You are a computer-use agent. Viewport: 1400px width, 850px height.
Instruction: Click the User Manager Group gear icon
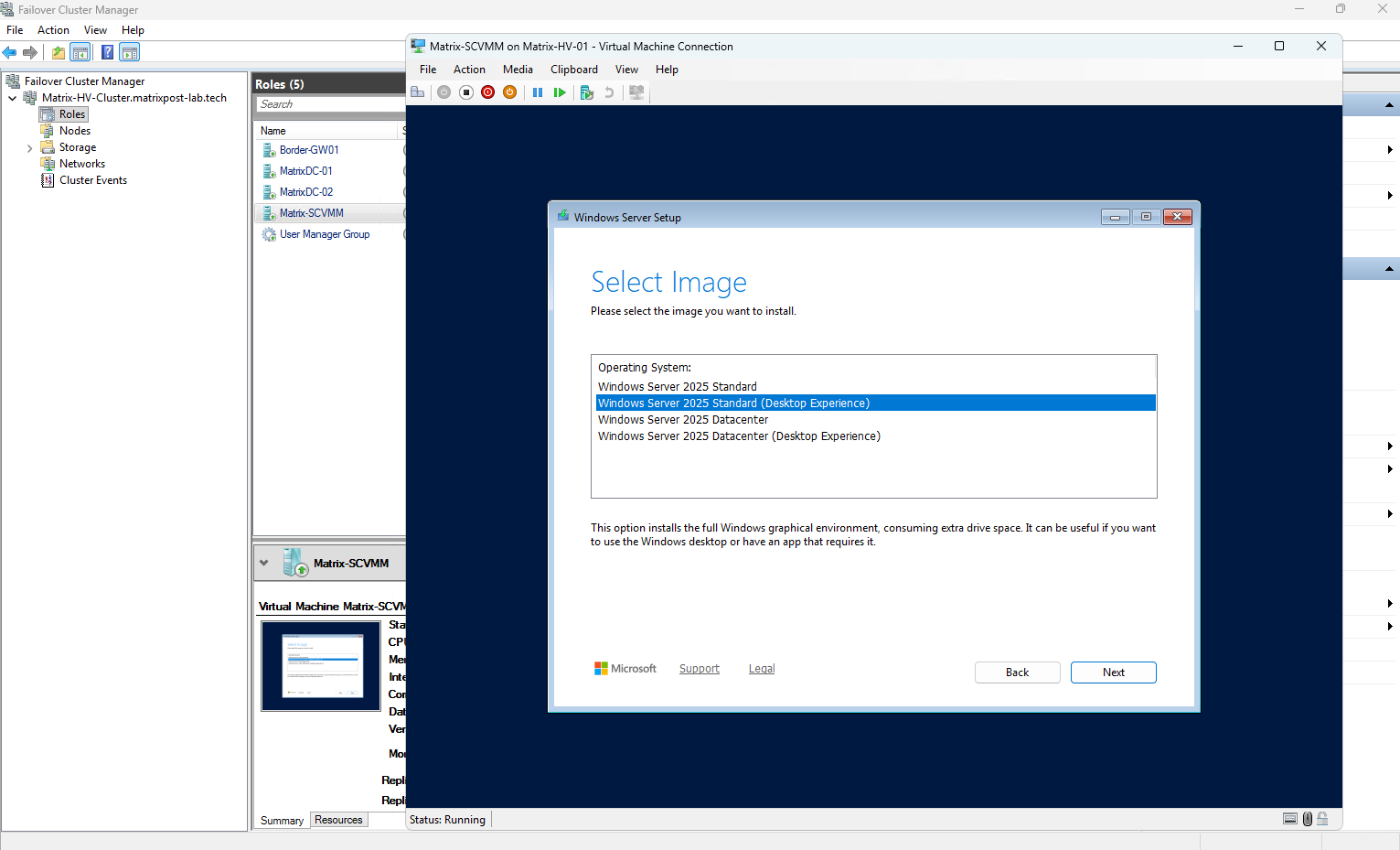[x=269, y=234]
